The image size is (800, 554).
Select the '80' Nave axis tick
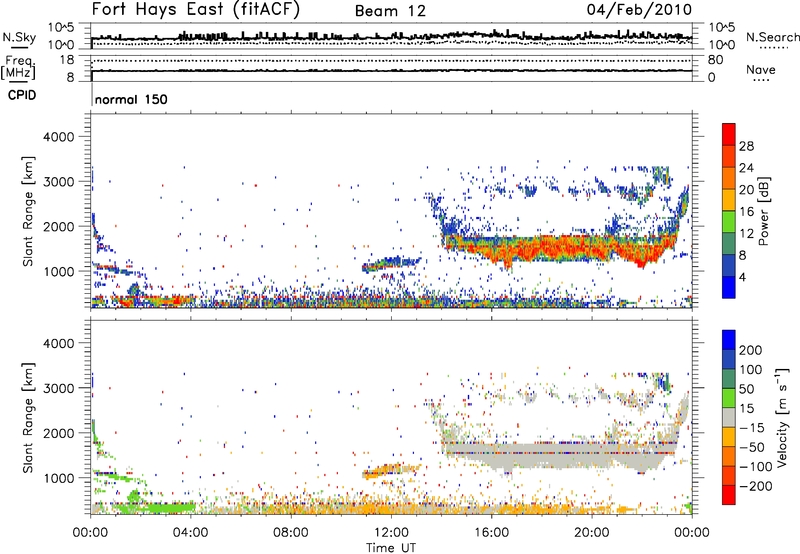tap(715, 60)
